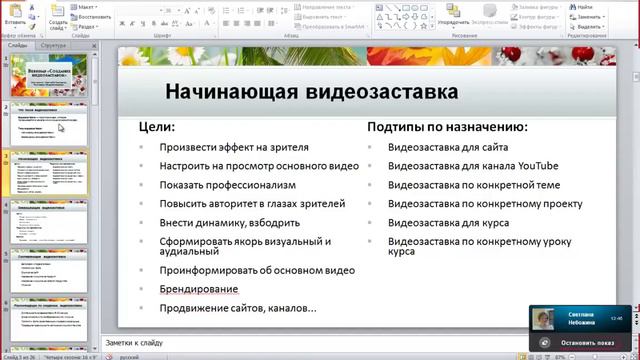The image size is (640, 360).
Task: Click the Arrange (Упорядочить) icon
Action: point(453,11)
